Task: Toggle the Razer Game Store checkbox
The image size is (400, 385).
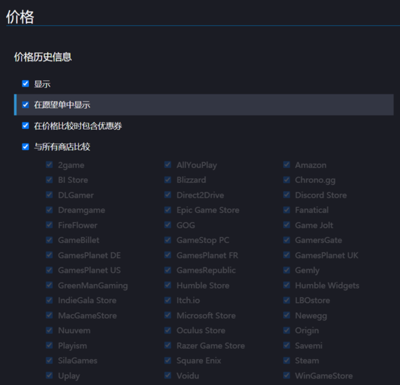Action: pyautogui.click(x=168, y=345)
